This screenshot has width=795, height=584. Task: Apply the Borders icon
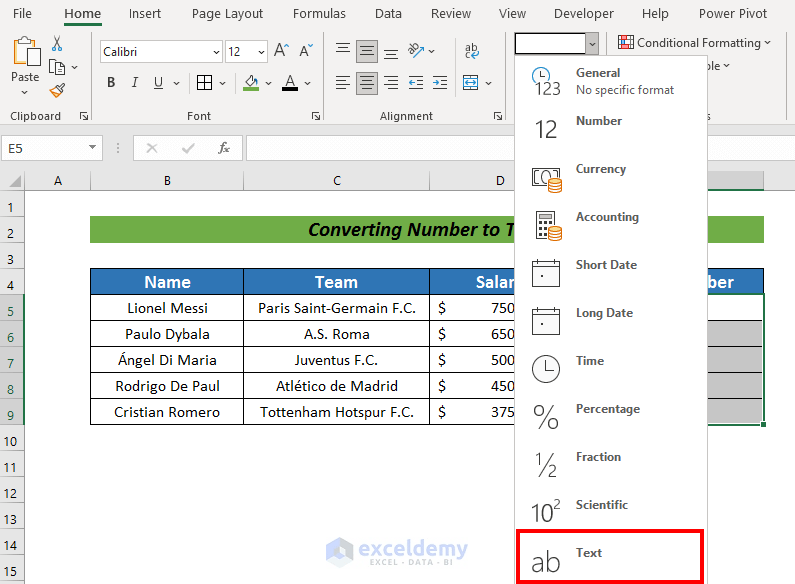[x=204, y=82]
